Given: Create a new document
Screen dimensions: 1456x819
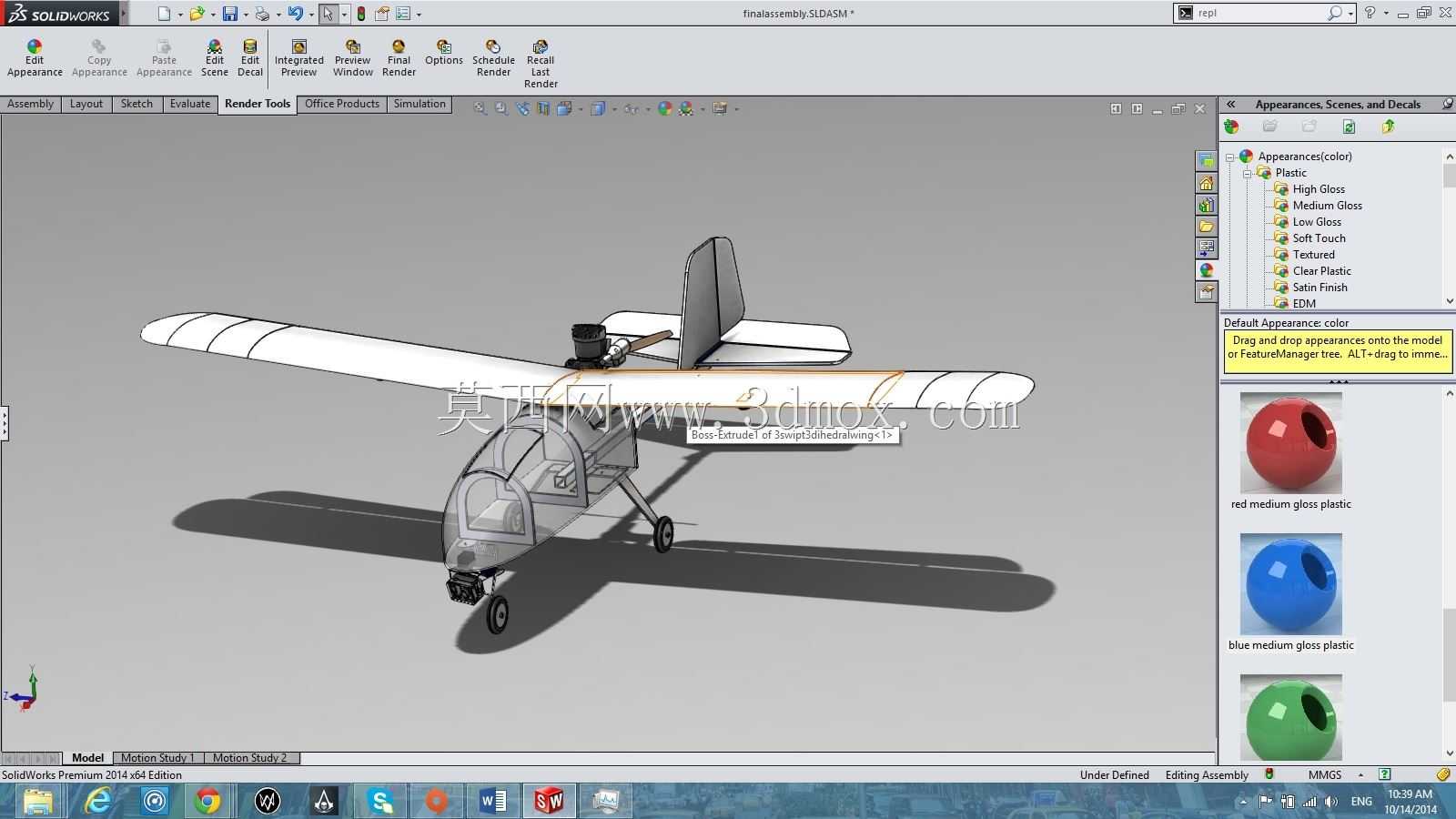Looking at the screenshot, I should point(164,14).
